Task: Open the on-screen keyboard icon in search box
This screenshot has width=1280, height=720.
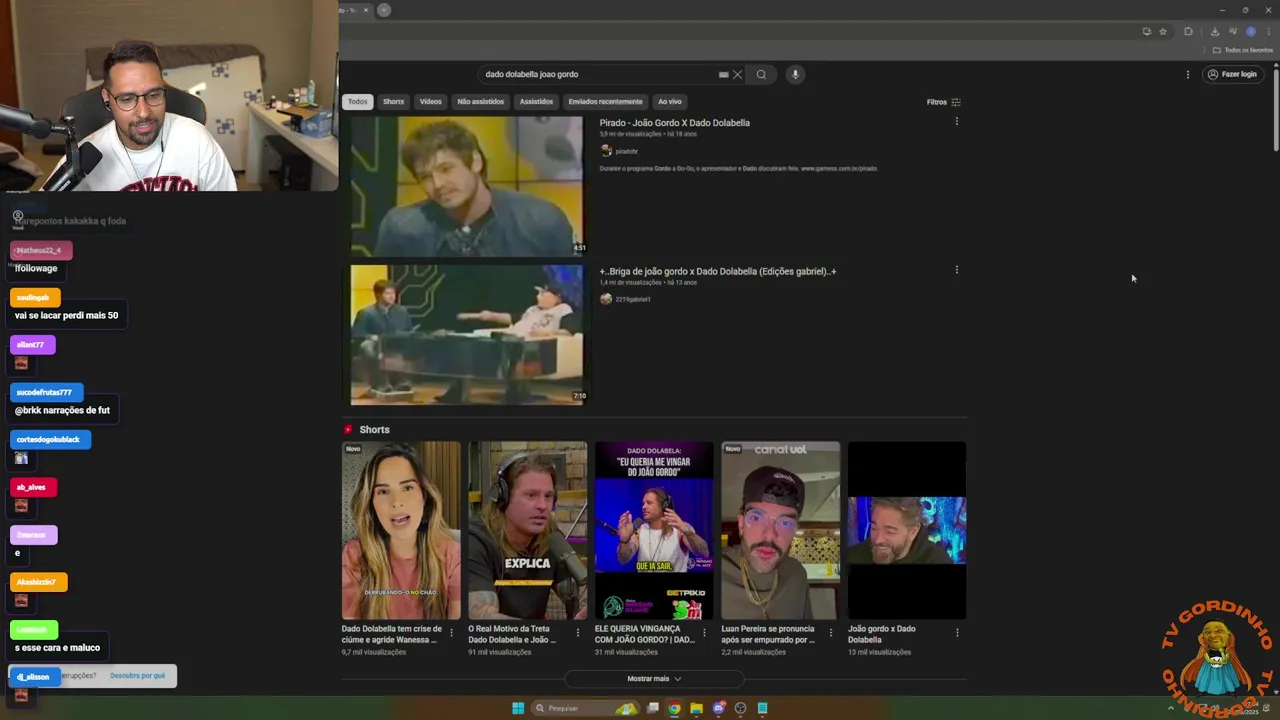Action: 723,74
